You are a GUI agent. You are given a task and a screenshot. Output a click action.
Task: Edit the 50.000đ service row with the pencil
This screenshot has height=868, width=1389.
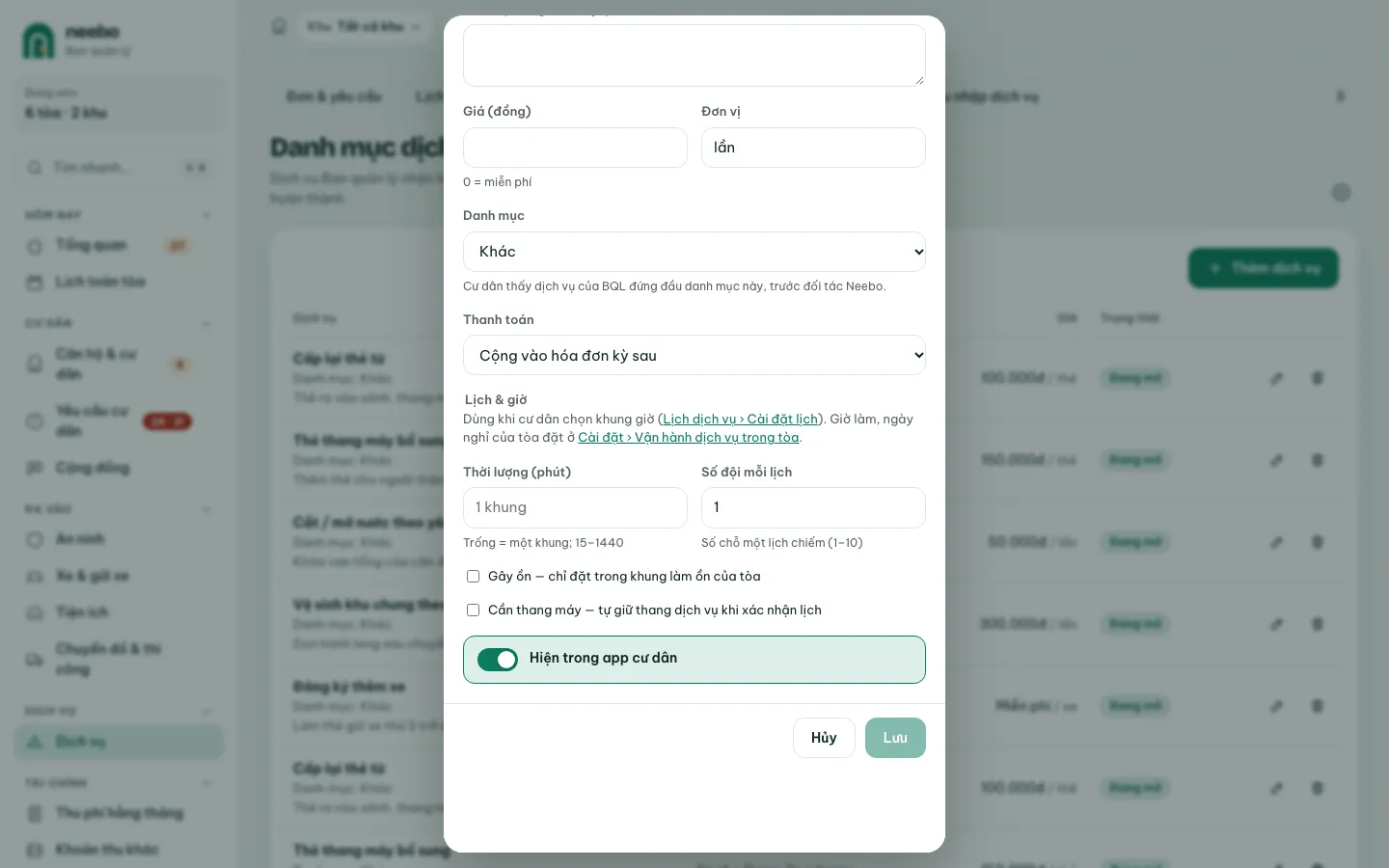1276,542
